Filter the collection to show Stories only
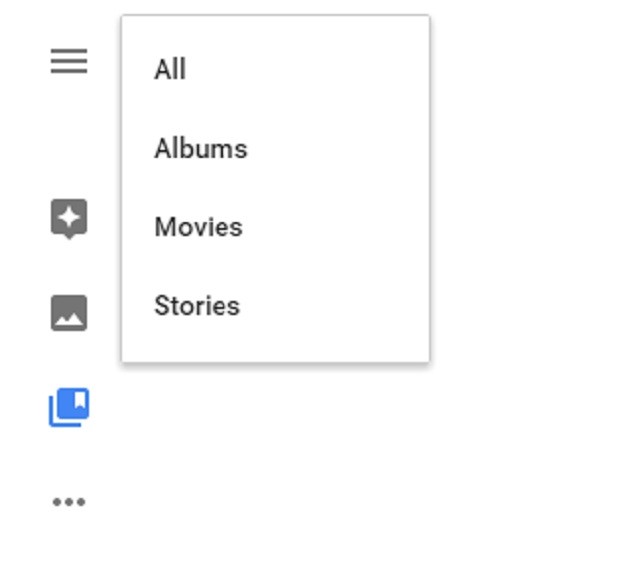Screen dimensions: 640x569 click(x=276, y=306)
